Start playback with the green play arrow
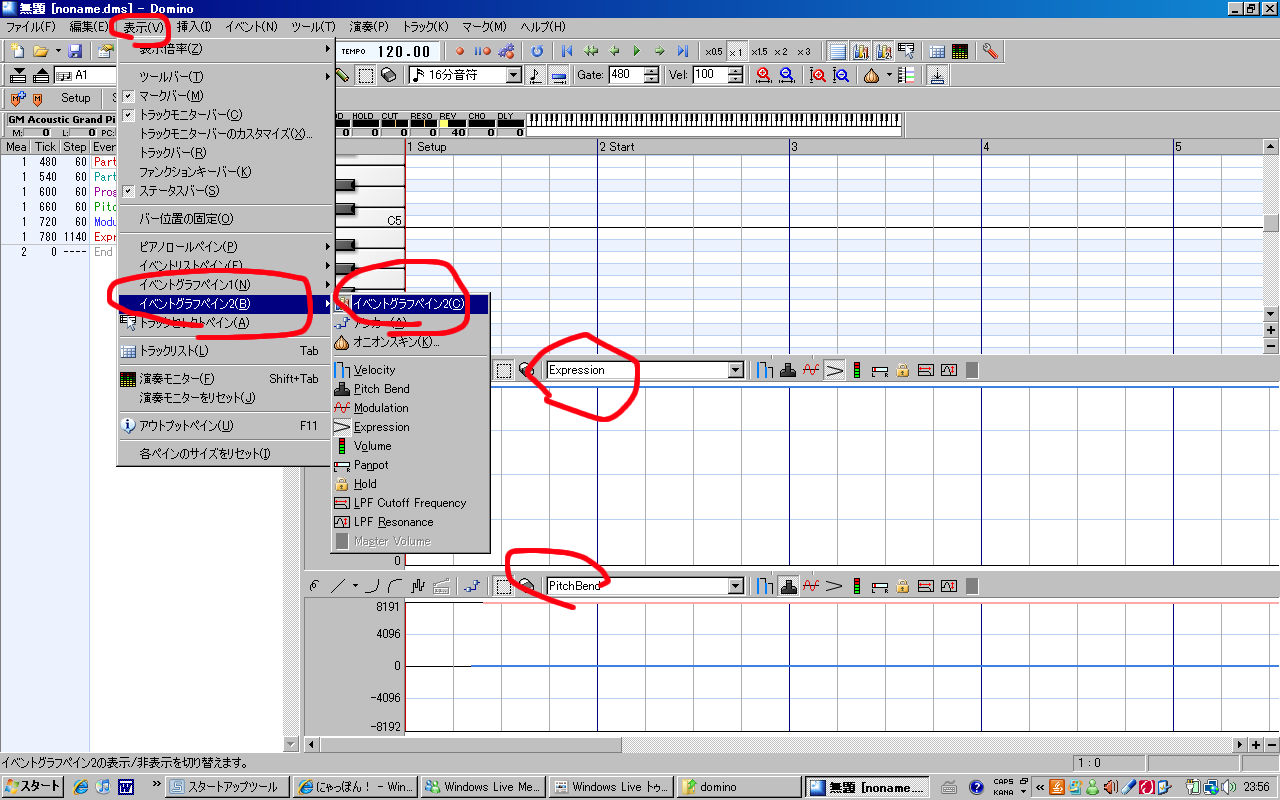This screenshot has width=1280, height=800. [636, 51]
